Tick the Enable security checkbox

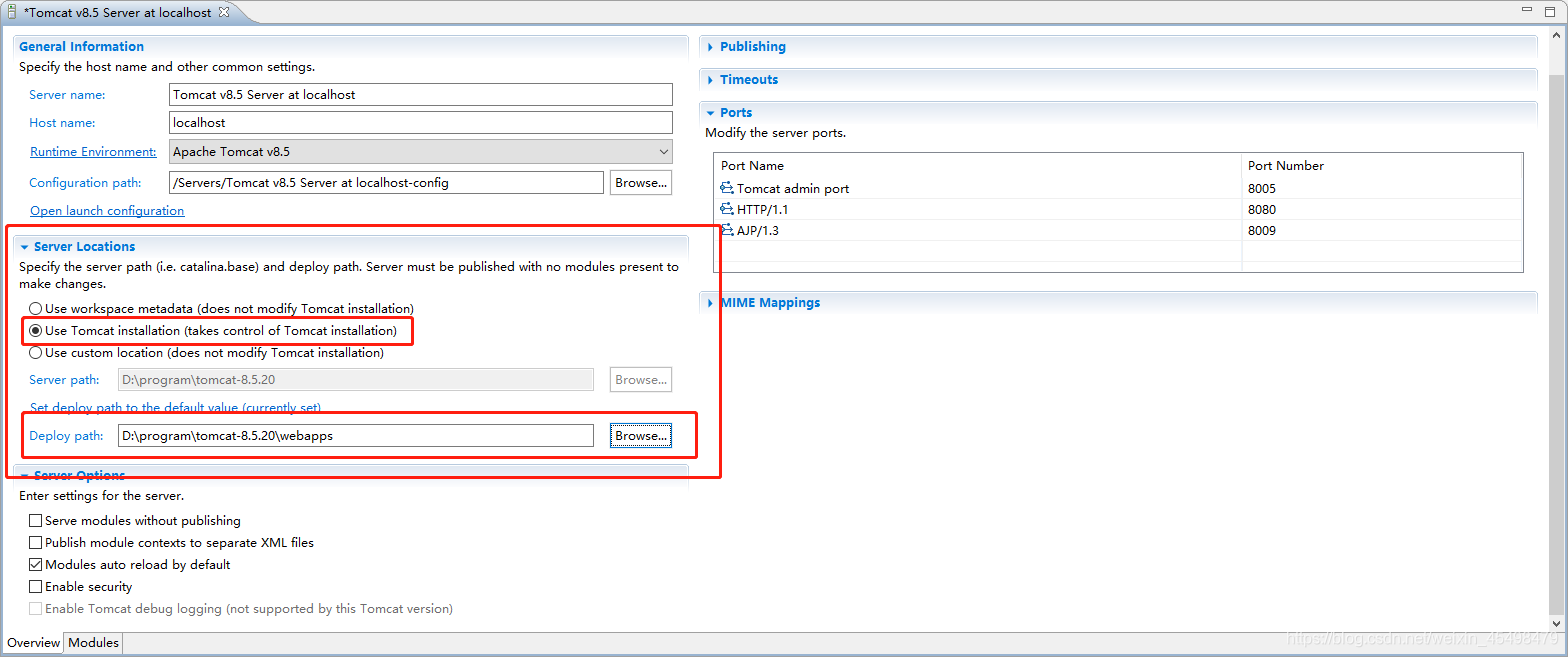(x=36, y=587)
